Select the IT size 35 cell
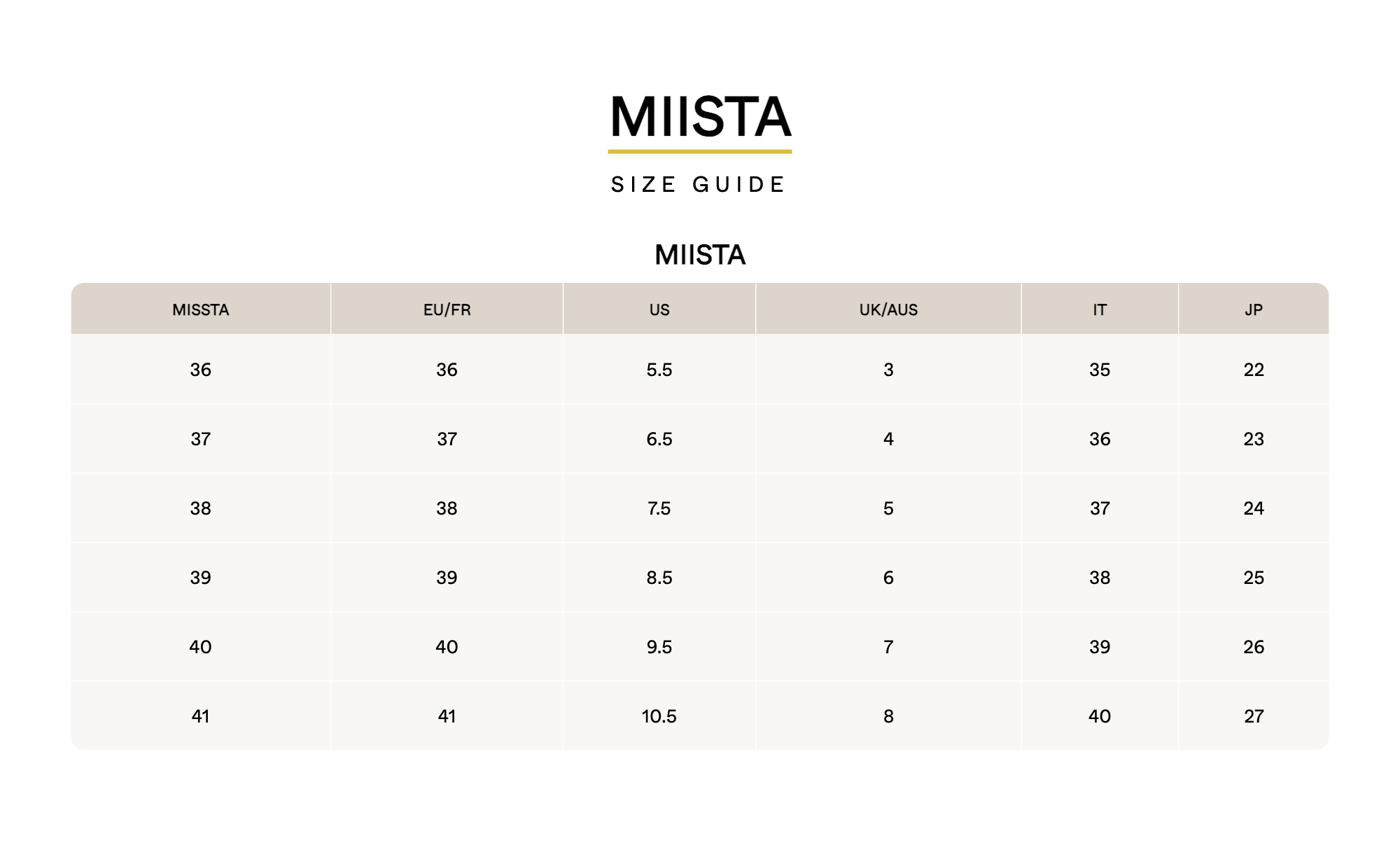Screen dimensions: 1400x843 coord(1100,370)
